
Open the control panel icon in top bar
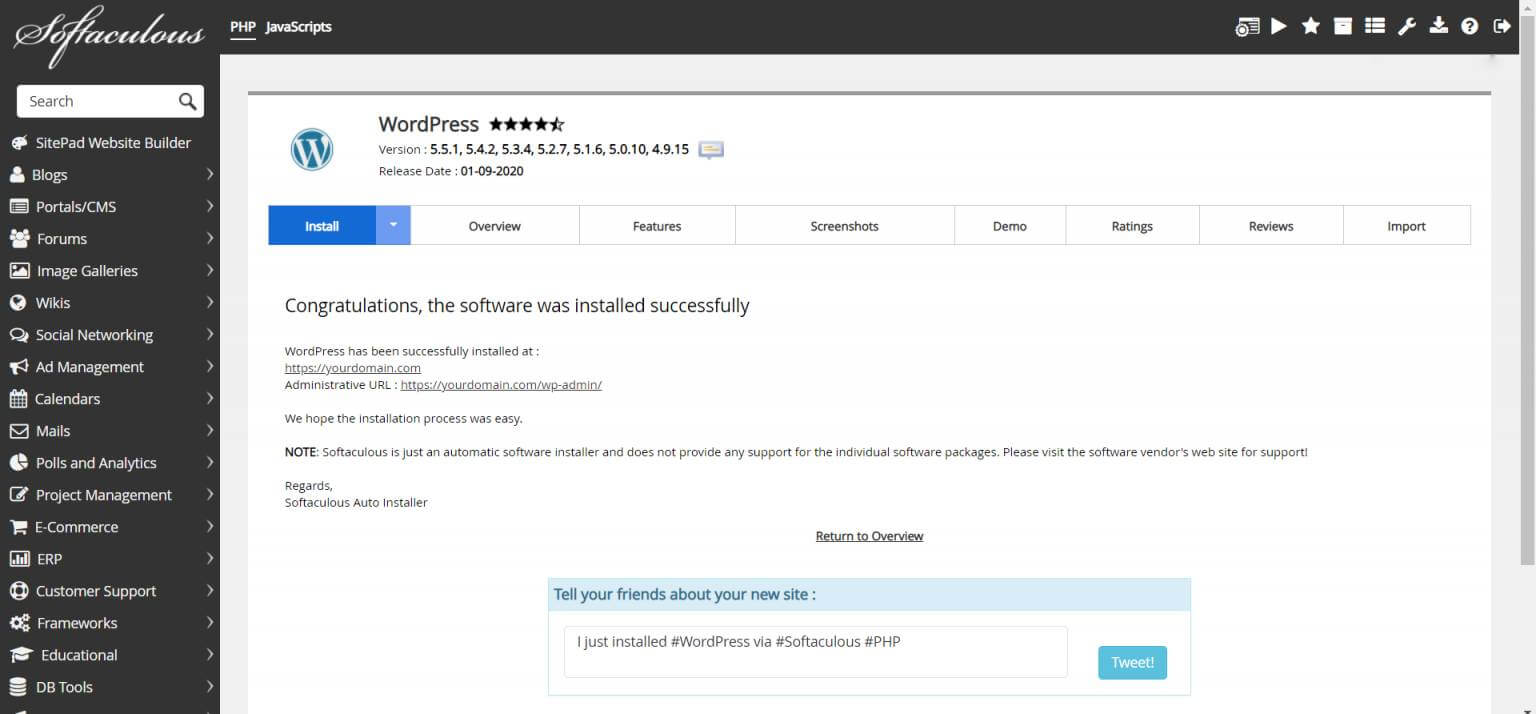coord(1247,27)
